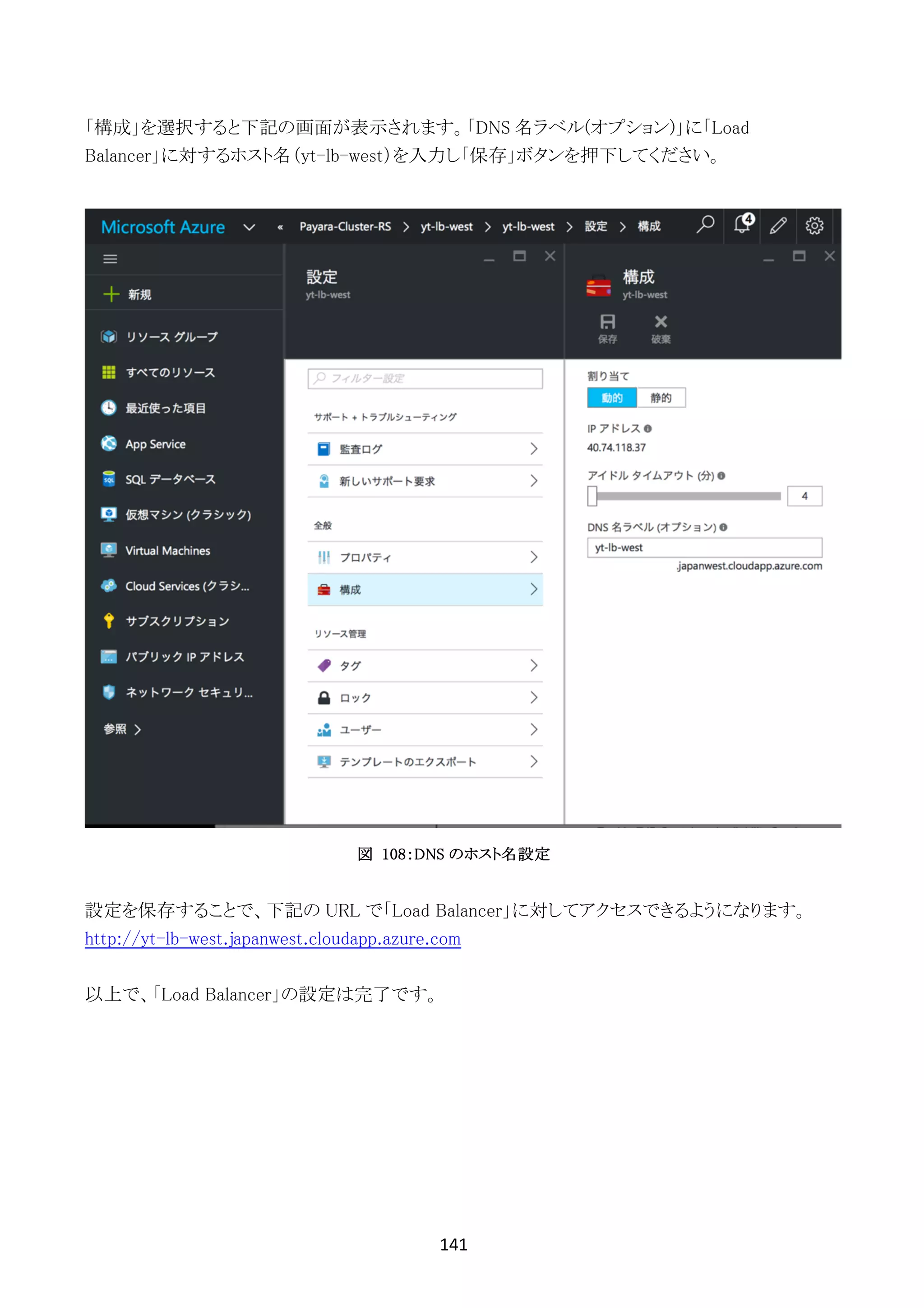Open すべてのリソース in sidebar

[x=158, y=372]
